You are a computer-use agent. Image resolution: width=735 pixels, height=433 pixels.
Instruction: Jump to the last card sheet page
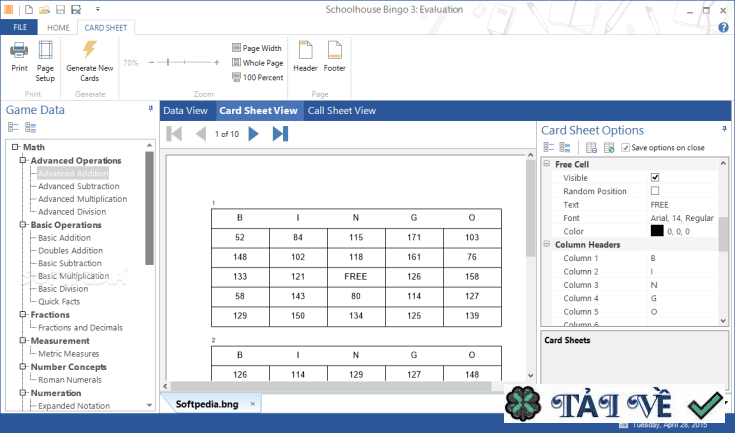point(280,133)
